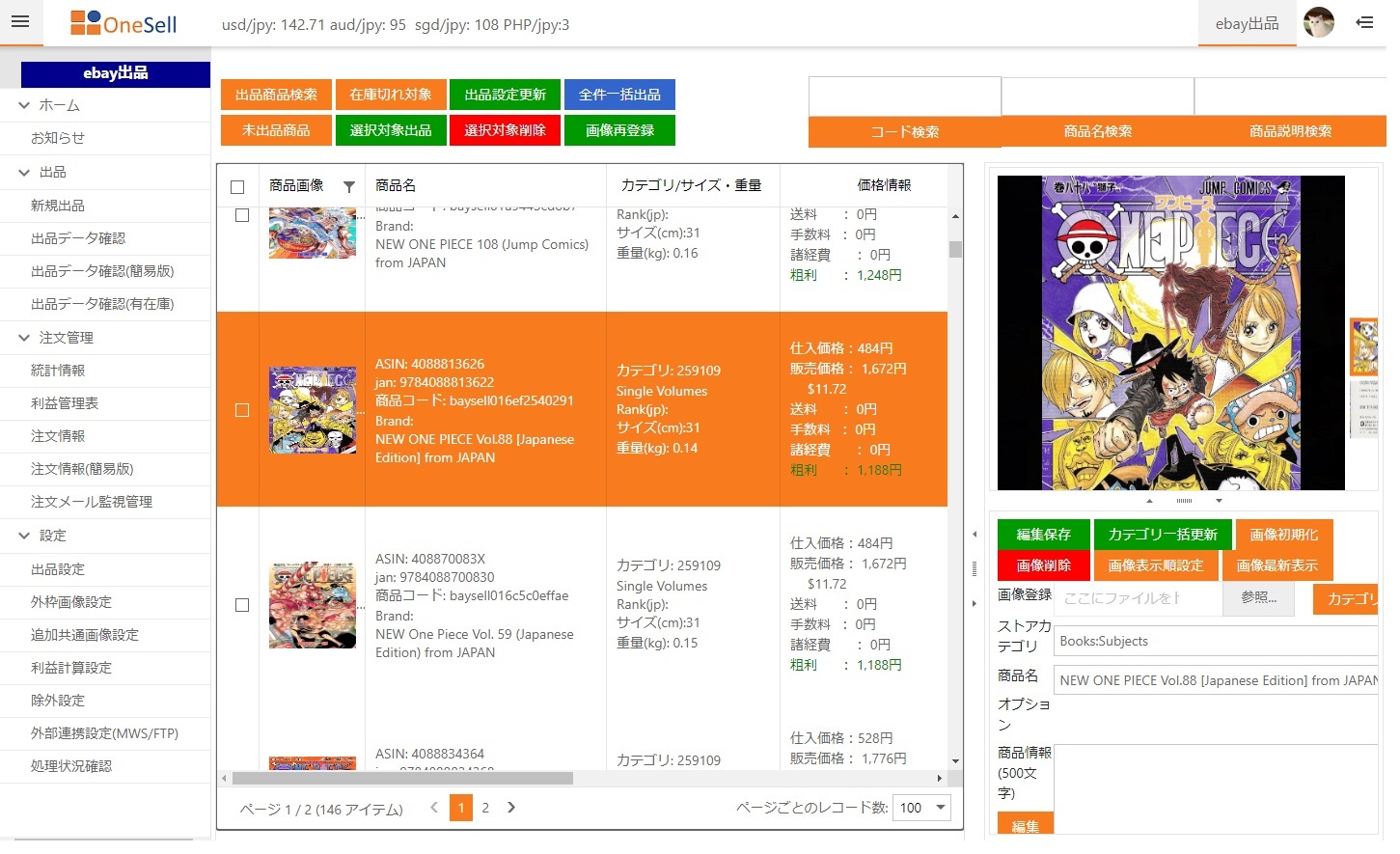This screenshot has height=854, width=1400.
Task: Click the 選択対象出品 button
Action: tap(391, 130)
